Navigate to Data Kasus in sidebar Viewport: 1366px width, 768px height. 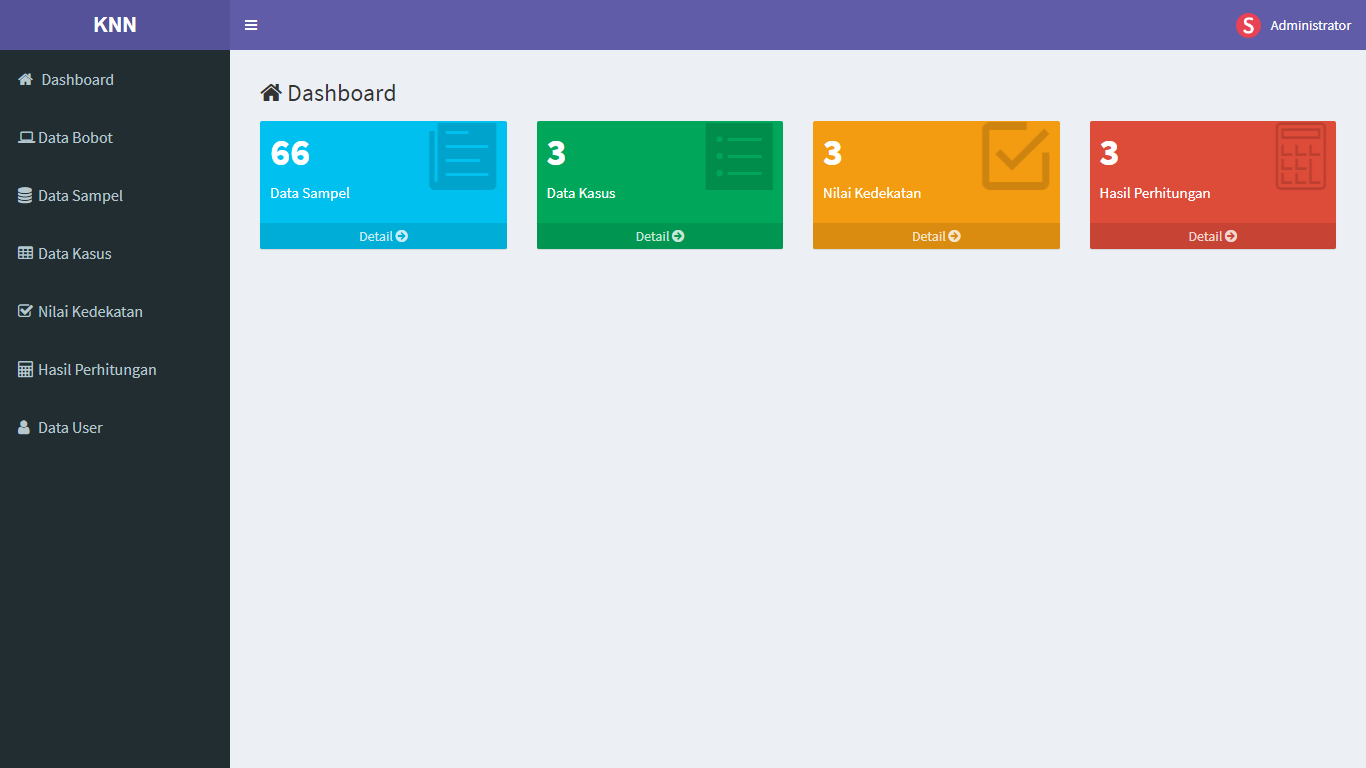pyautogui.click(x=75, y=253)
